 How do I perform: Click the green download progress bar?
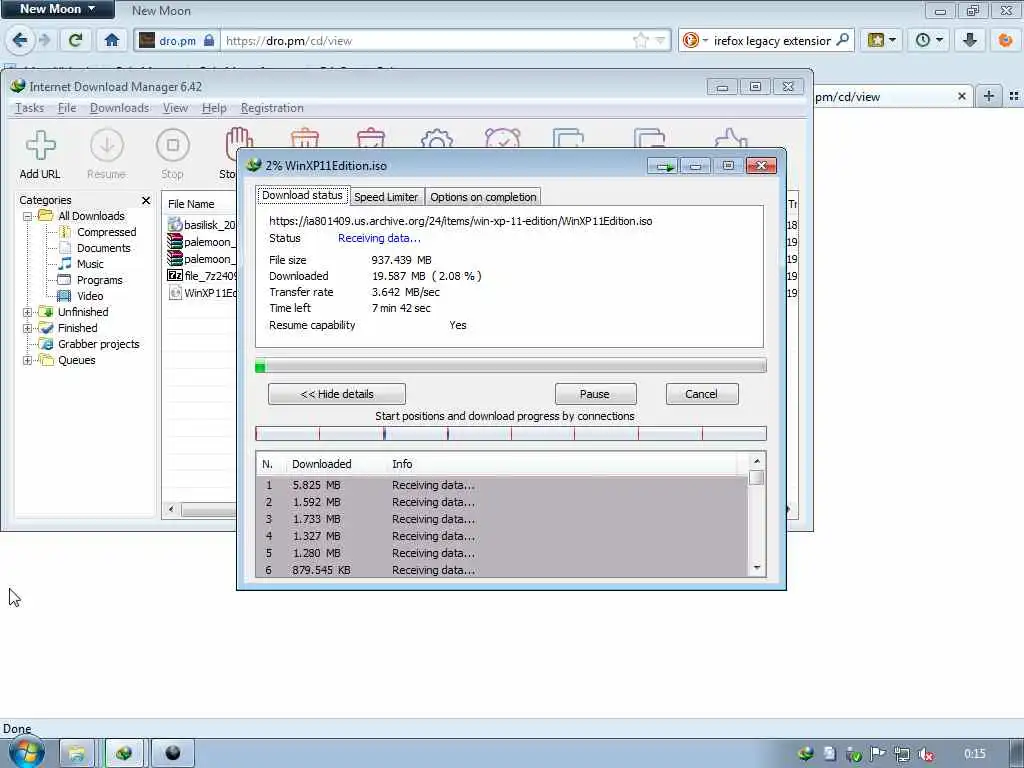(511, 366)
